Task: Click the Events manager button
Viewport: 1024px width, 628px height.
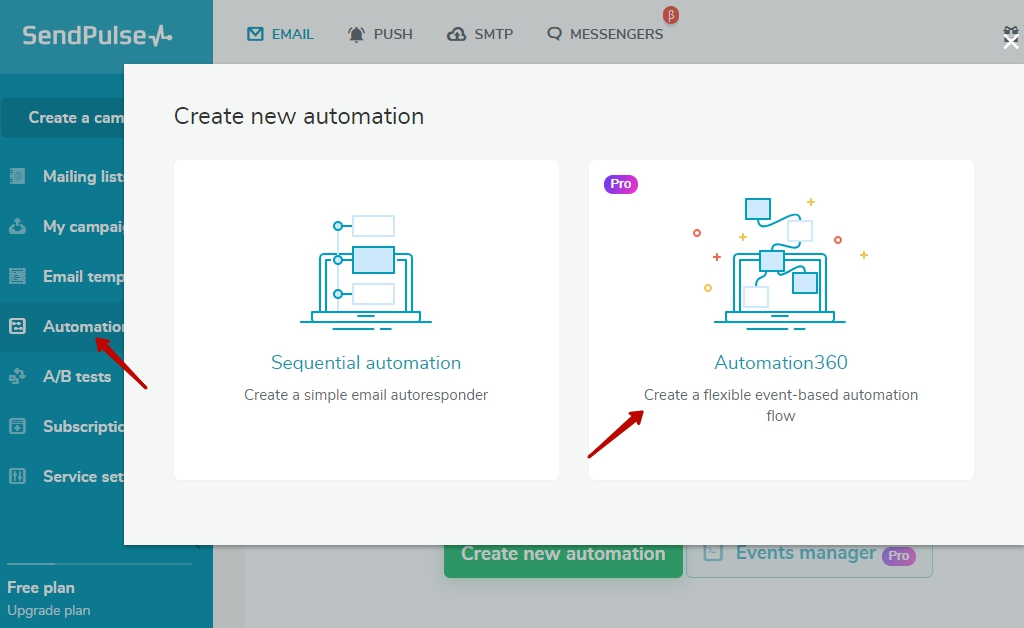Action: [x=809, y=559]
